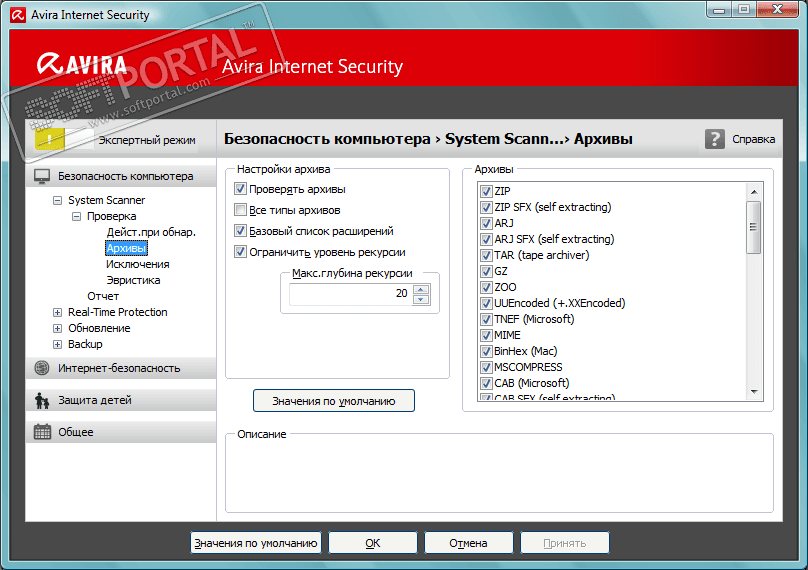Decrease max recursion depth with down arrow
The height and width of the screenshot is (570, 808).
pos(421,299)
